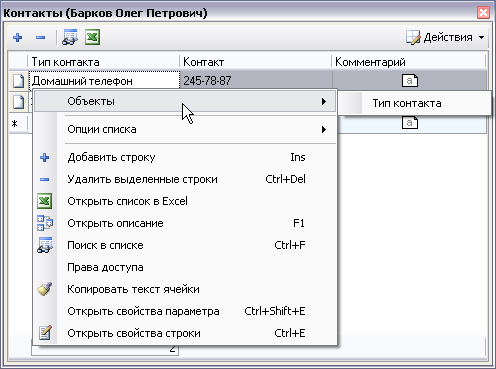
Task: Click the 245-78-87 contact cell
Action: [256, 81]
